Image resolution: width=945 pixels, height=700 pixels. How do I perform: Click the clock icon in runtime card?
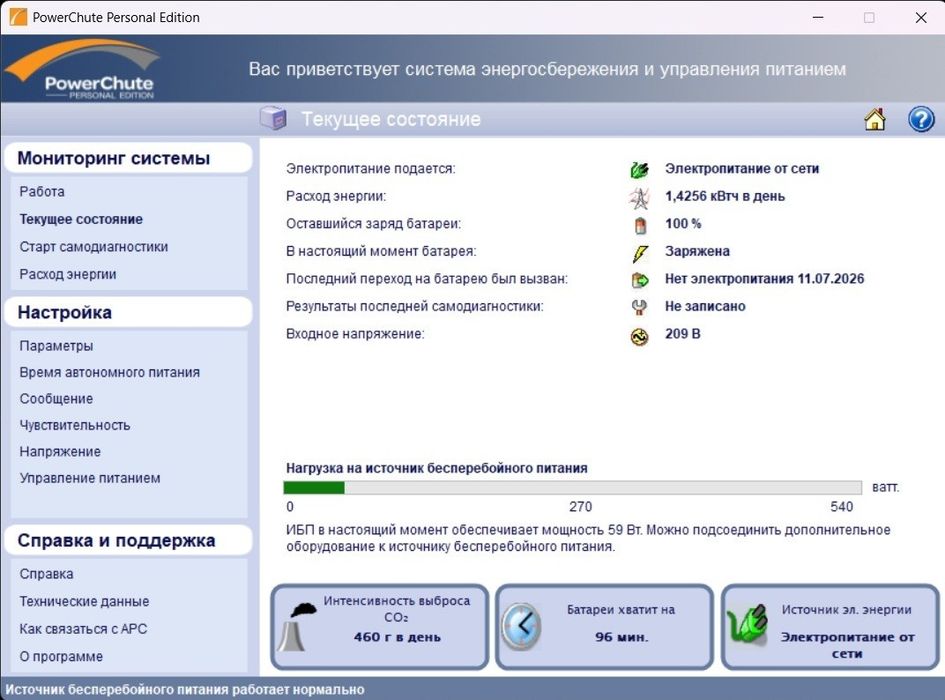(521, 626)
